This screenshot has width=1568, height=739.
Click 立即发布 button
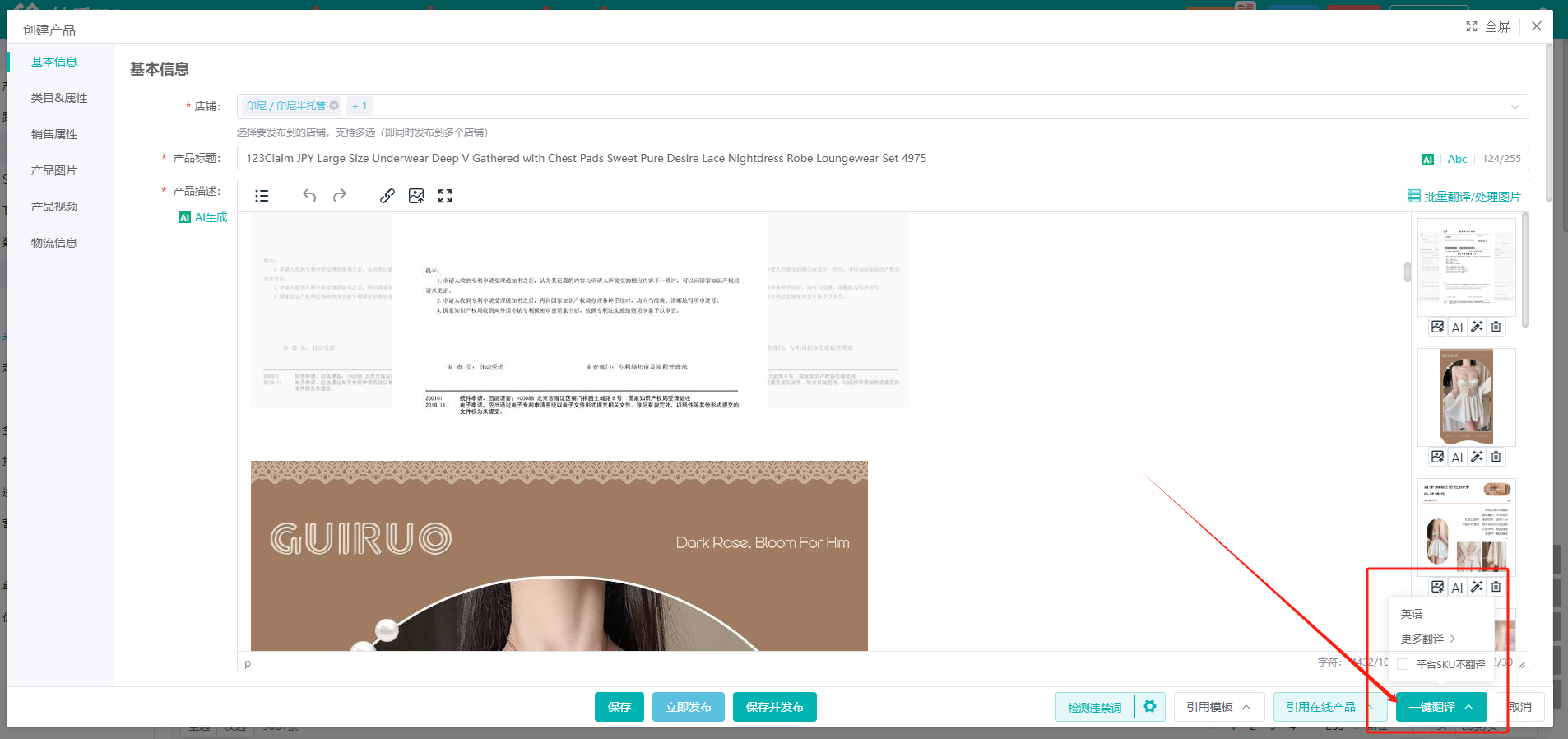tap(689, 707)
